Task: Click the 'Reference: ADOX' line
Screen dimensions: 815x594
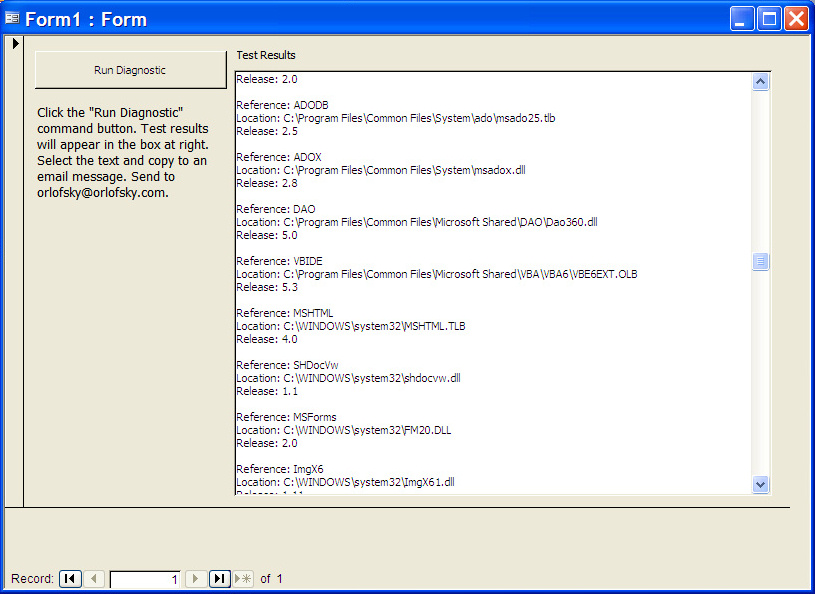Action: (x=279, y=157)
